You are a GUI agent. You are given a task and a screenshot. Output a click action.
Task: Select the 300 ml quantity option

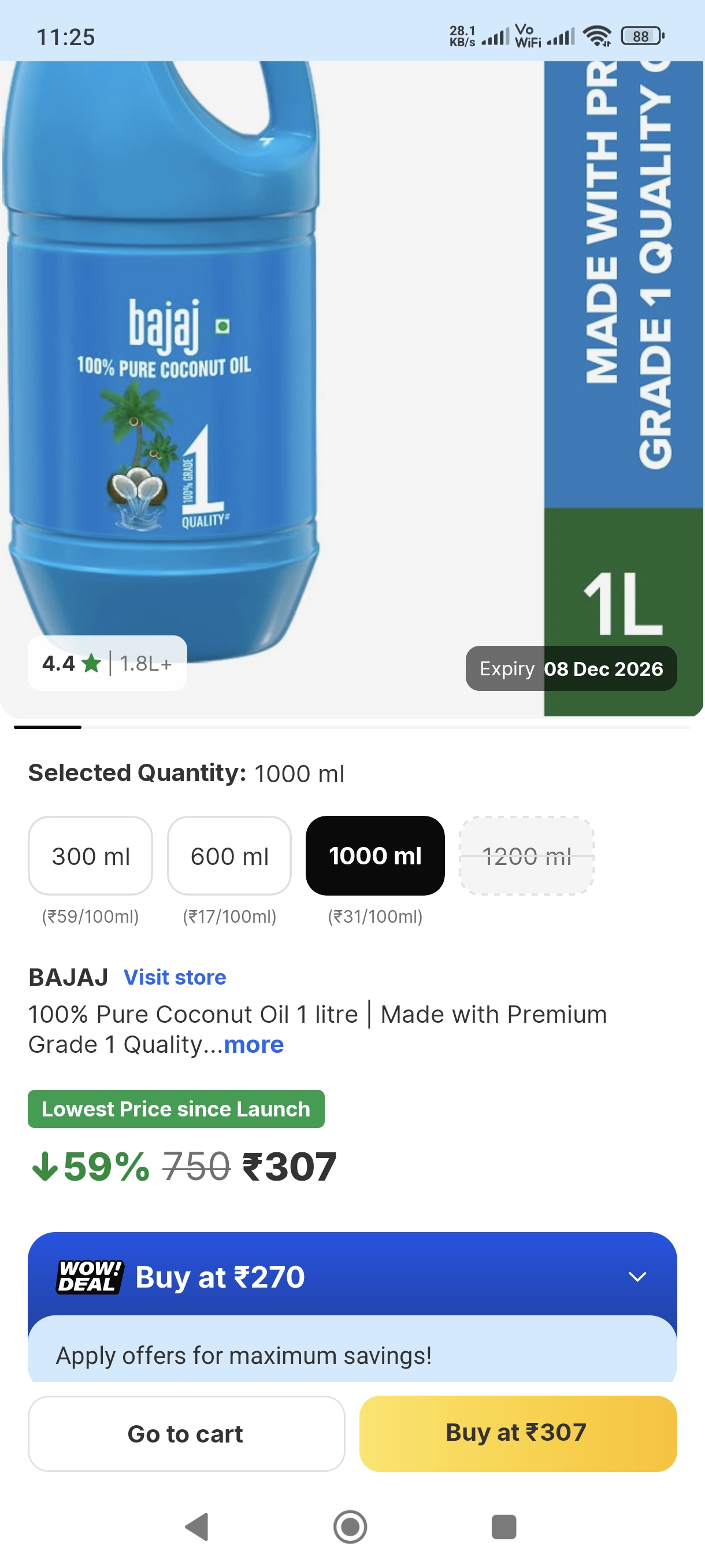[x=91, y=856]
